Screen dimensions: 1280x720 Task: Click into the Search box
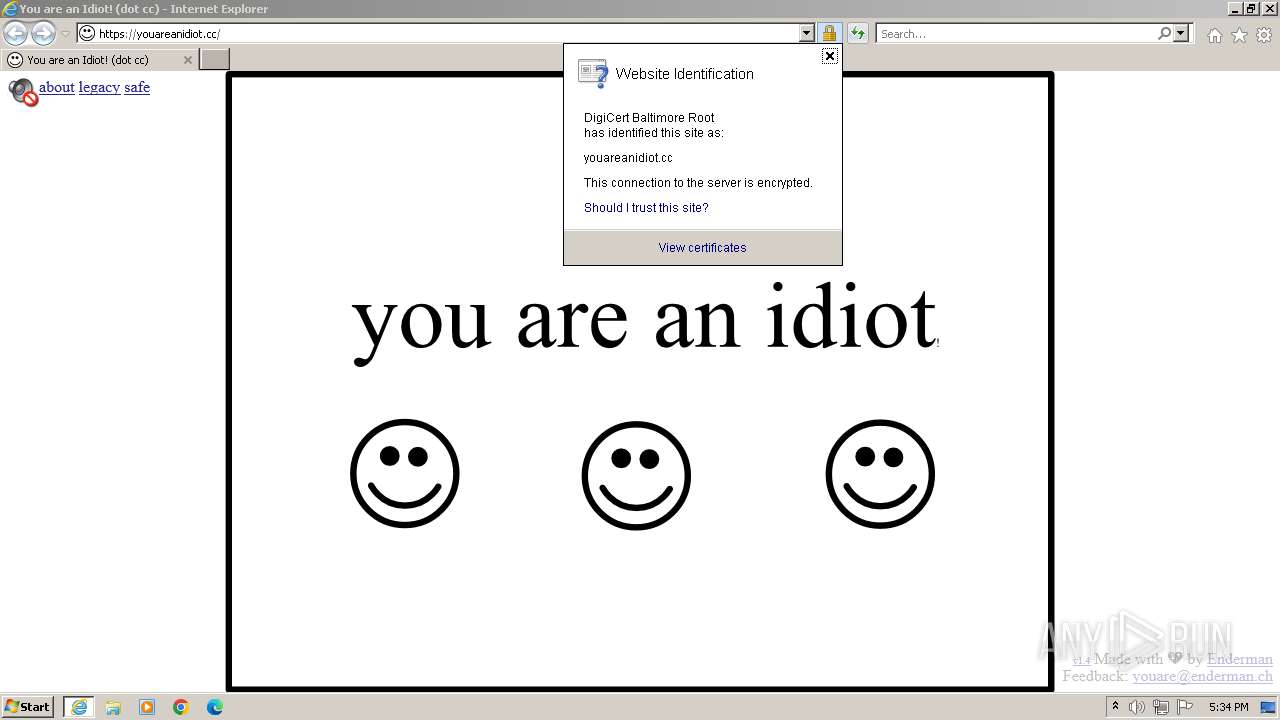click(1017, 33)
